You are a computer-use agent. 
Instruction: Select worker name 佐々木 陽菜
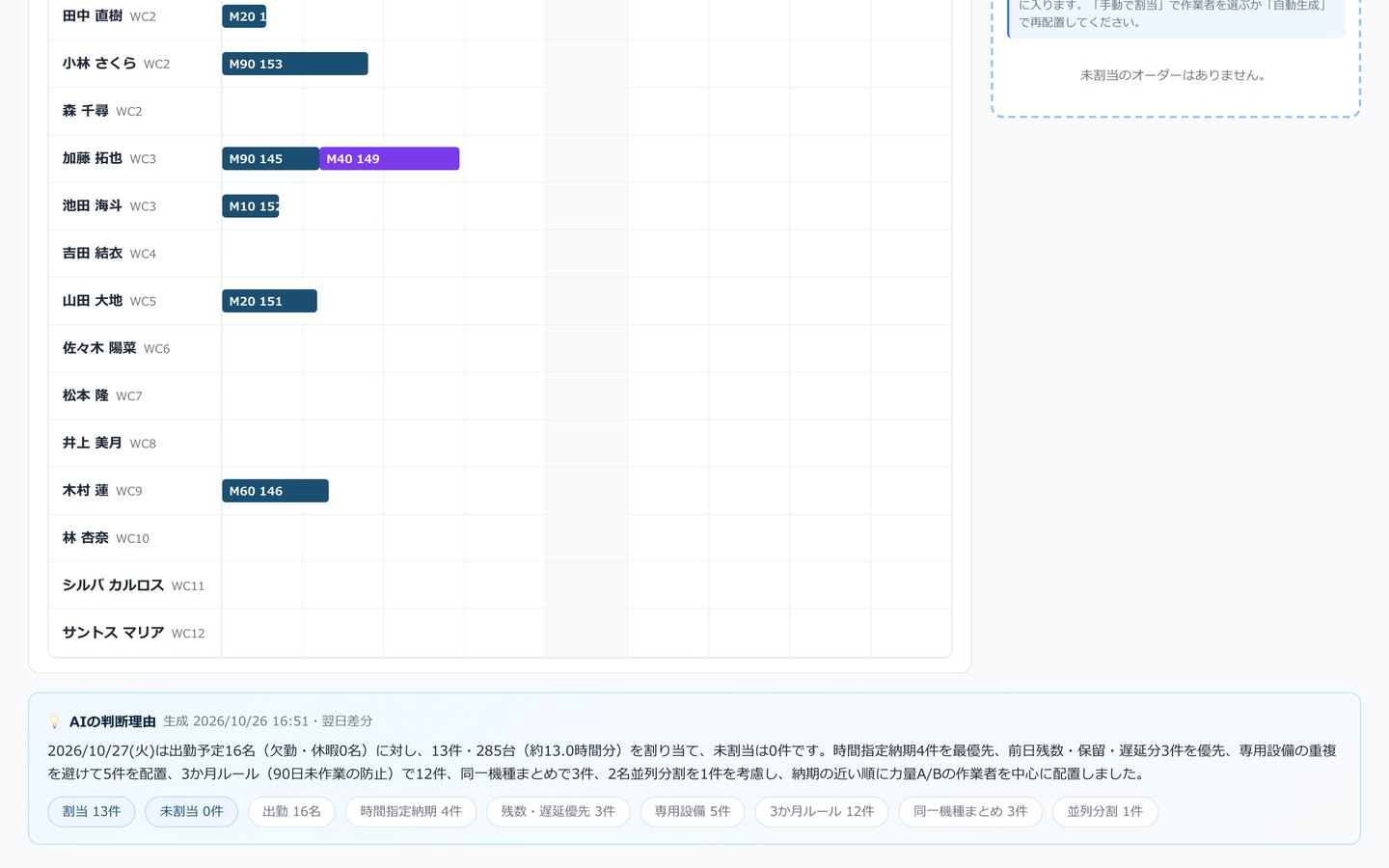pos(99,348)
